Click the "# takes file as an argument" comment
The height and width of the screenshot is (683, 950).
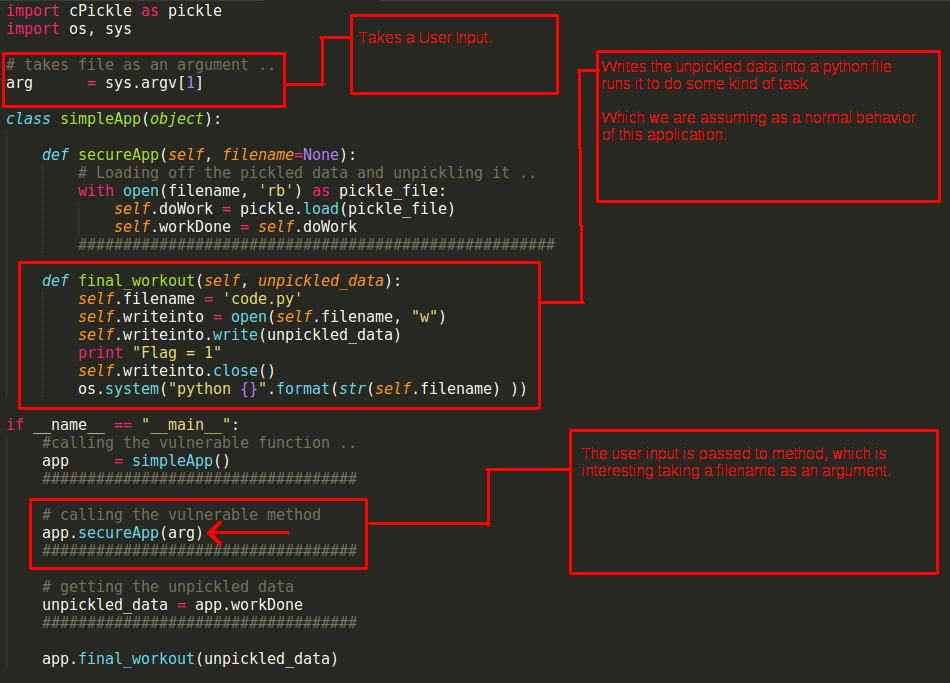point(140,65)
